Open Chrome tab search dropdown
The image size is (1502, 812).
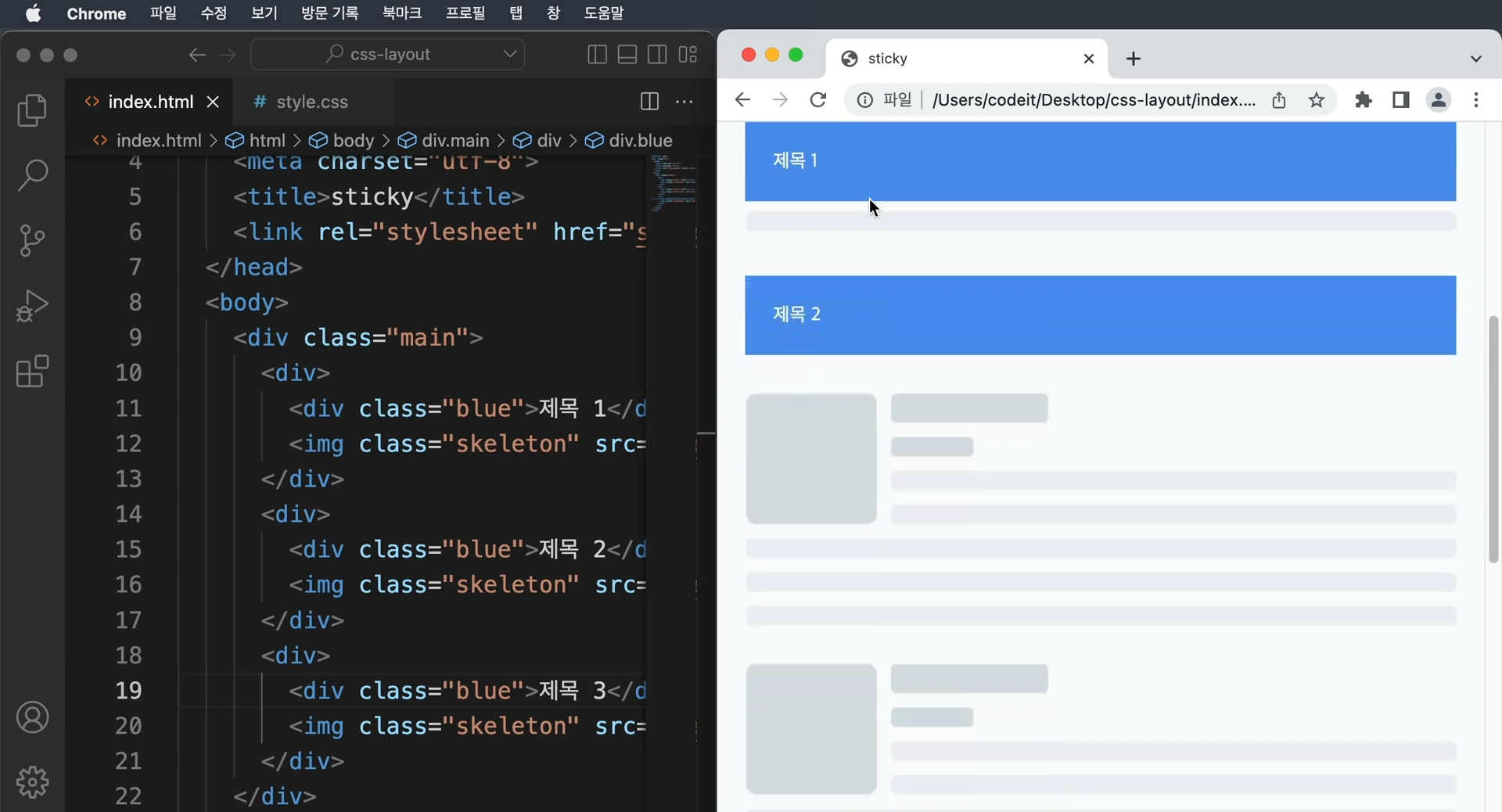point(1476,59)
